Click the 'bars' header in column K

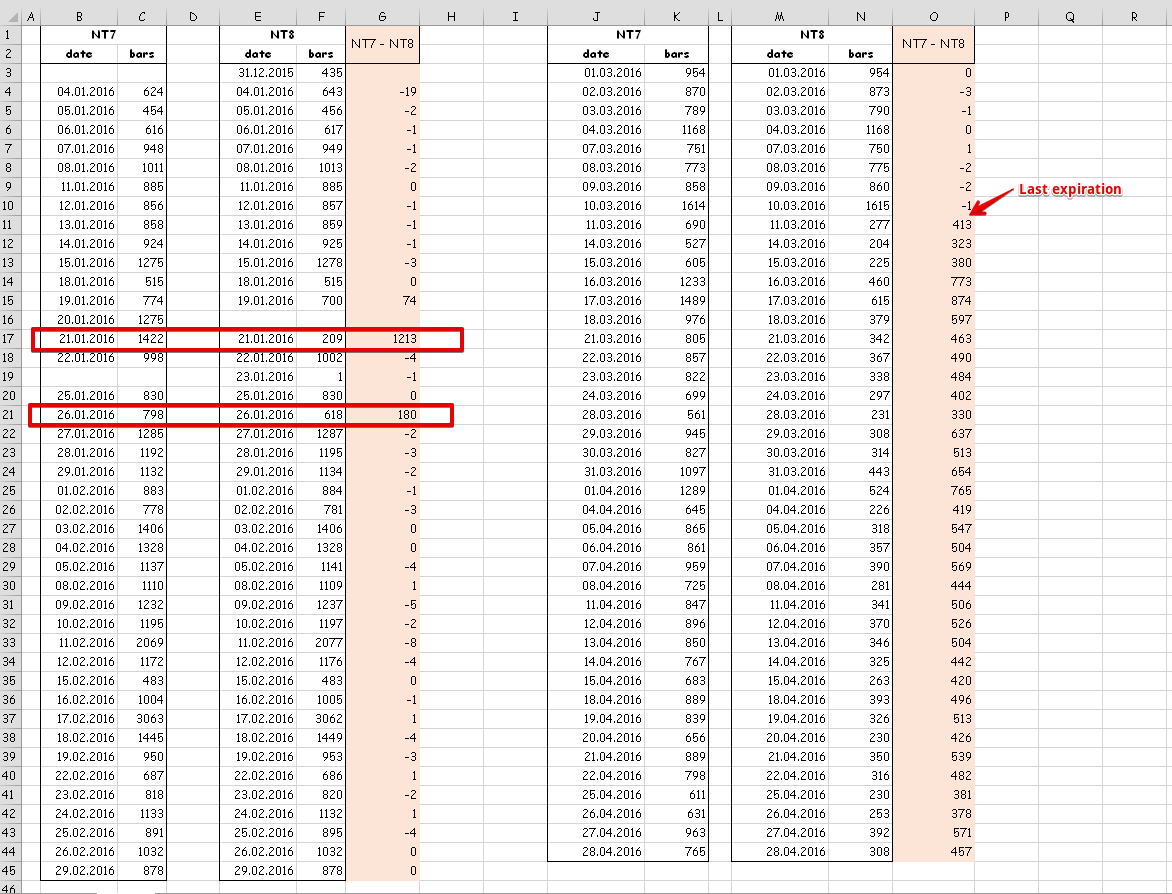point(676,54)
